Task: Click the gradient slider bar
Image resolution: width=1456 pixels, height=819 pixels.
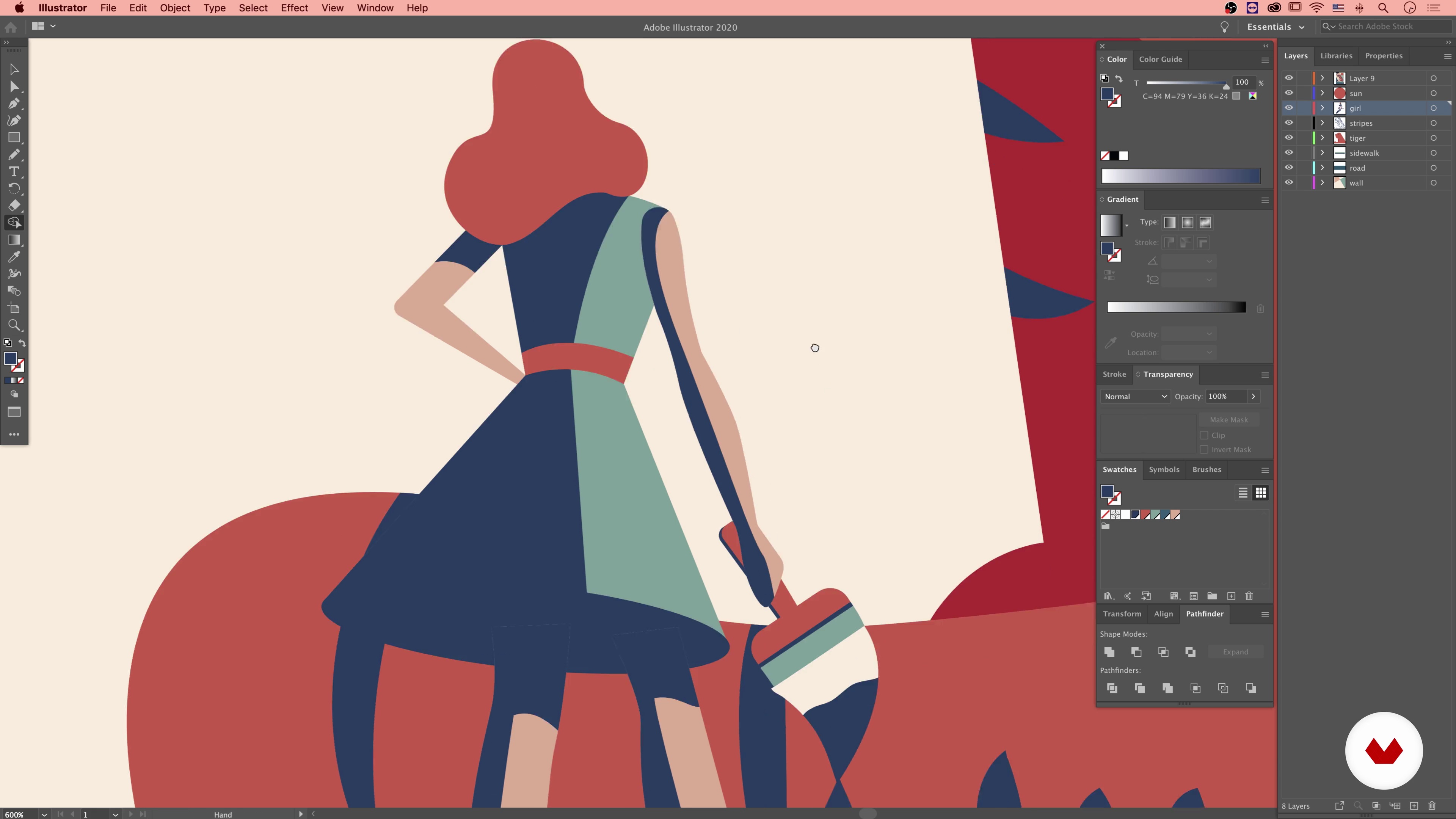Action: (1176, 307)
